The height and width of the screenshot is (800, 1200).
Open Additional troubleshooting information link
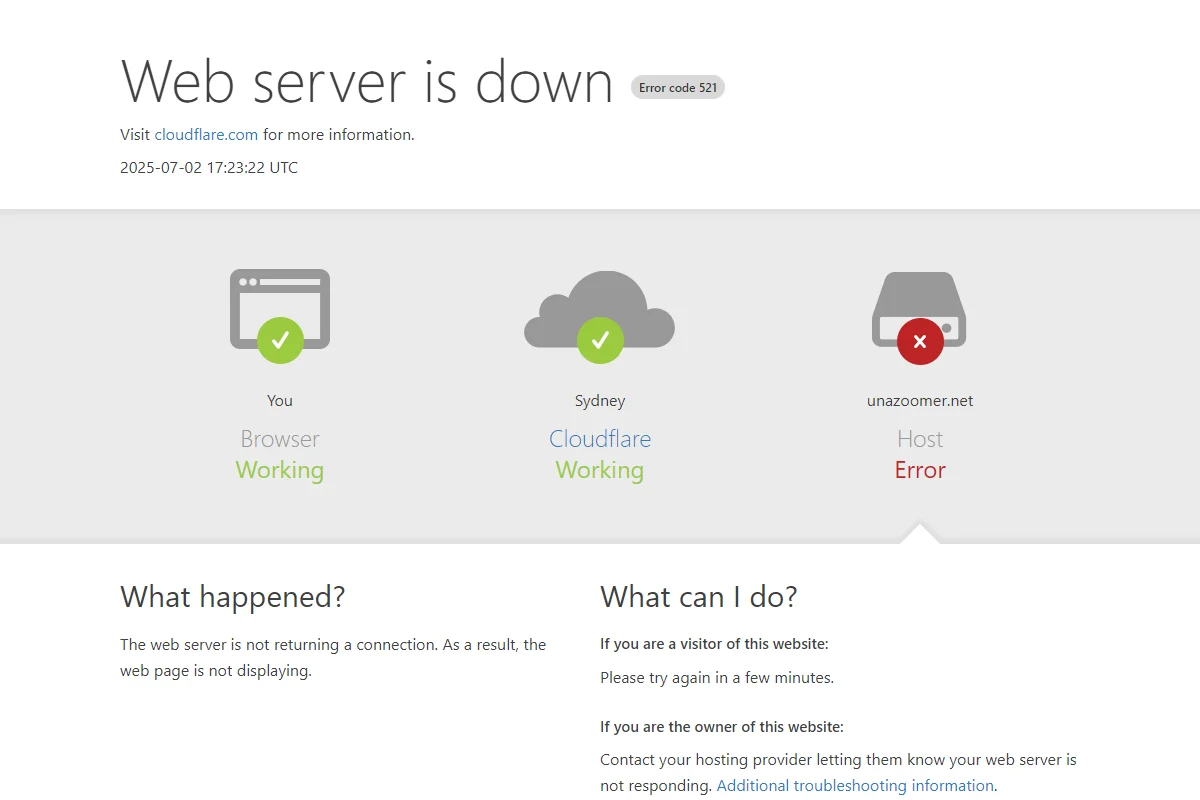tap(855, 786)
